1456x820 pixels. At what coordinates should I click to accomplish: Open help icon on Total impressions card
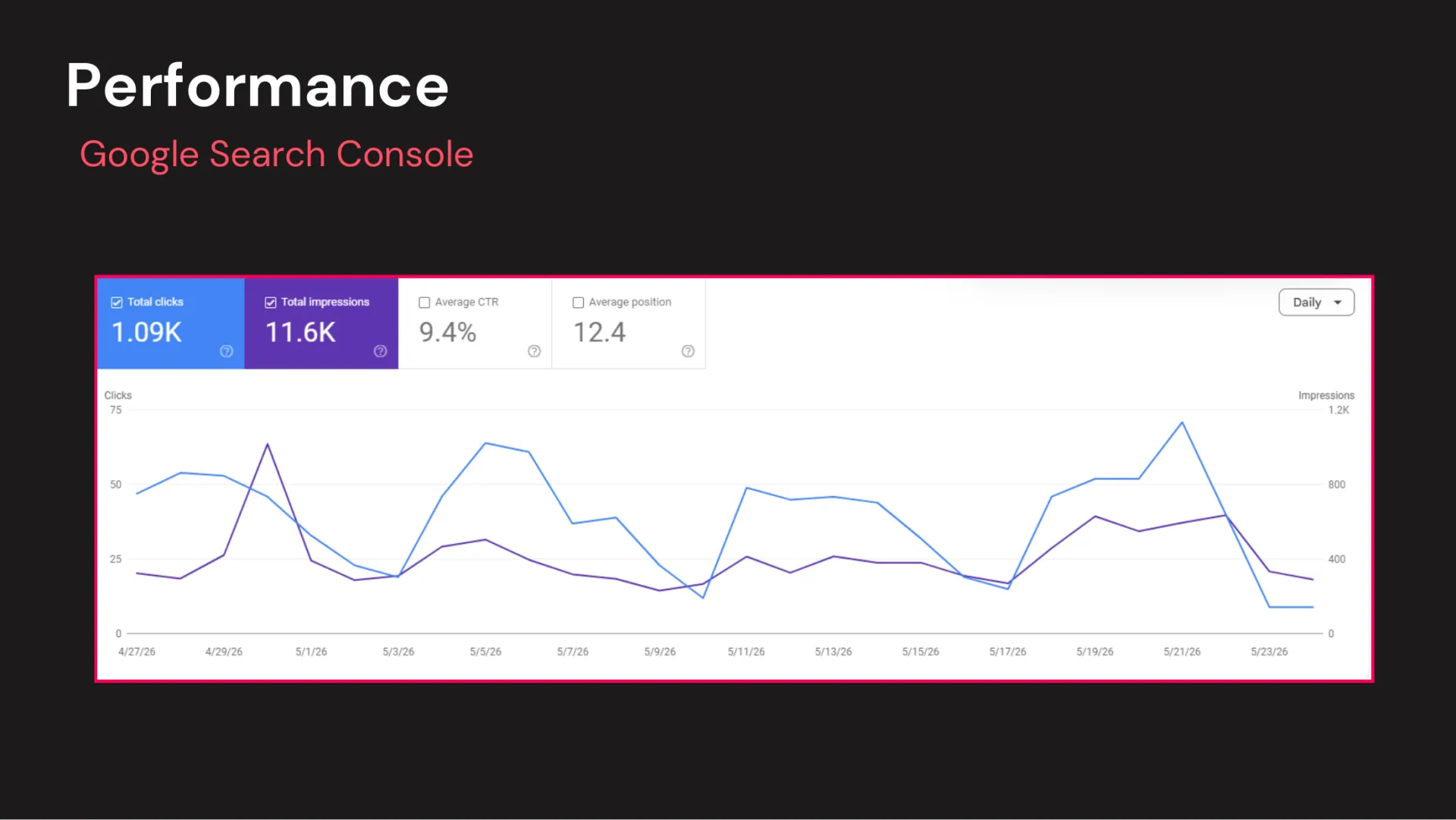[381, 351]
